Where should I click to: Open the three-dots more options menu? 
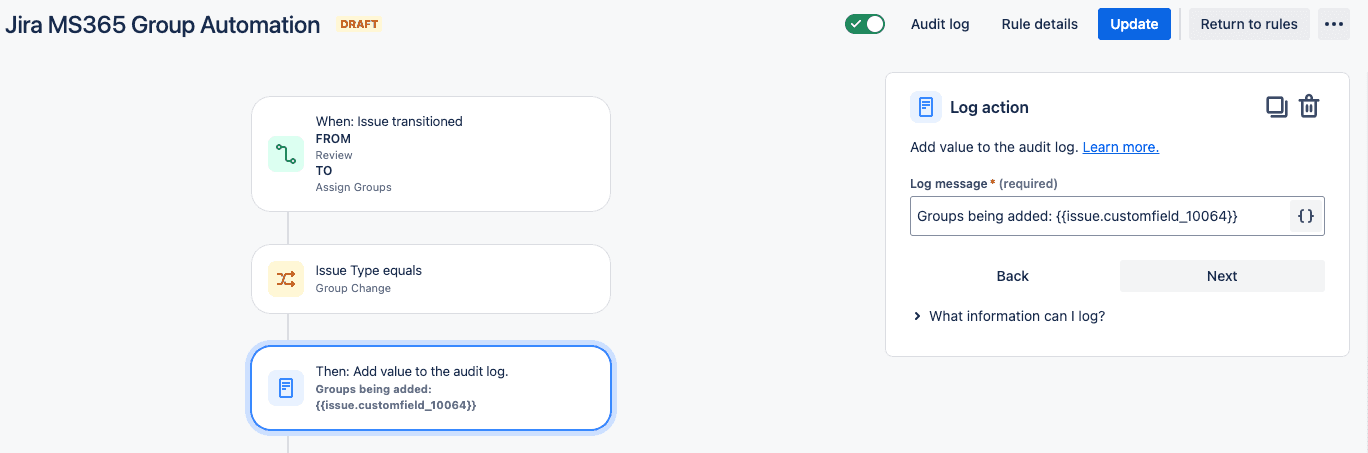pos(1334,24)
